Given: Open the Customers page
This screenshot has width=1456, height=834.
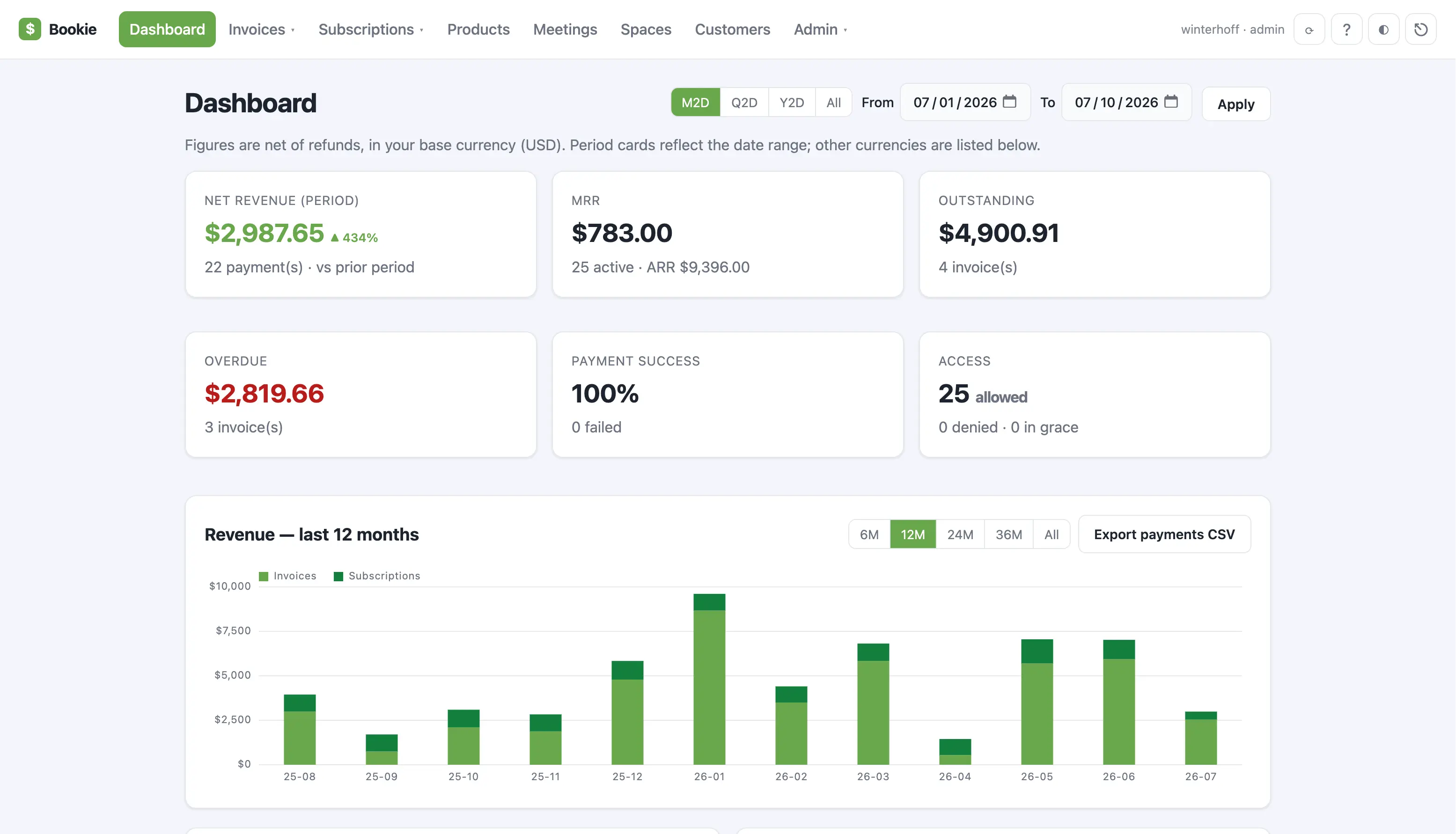Looking at the screenshot, I should coord(732,29).
